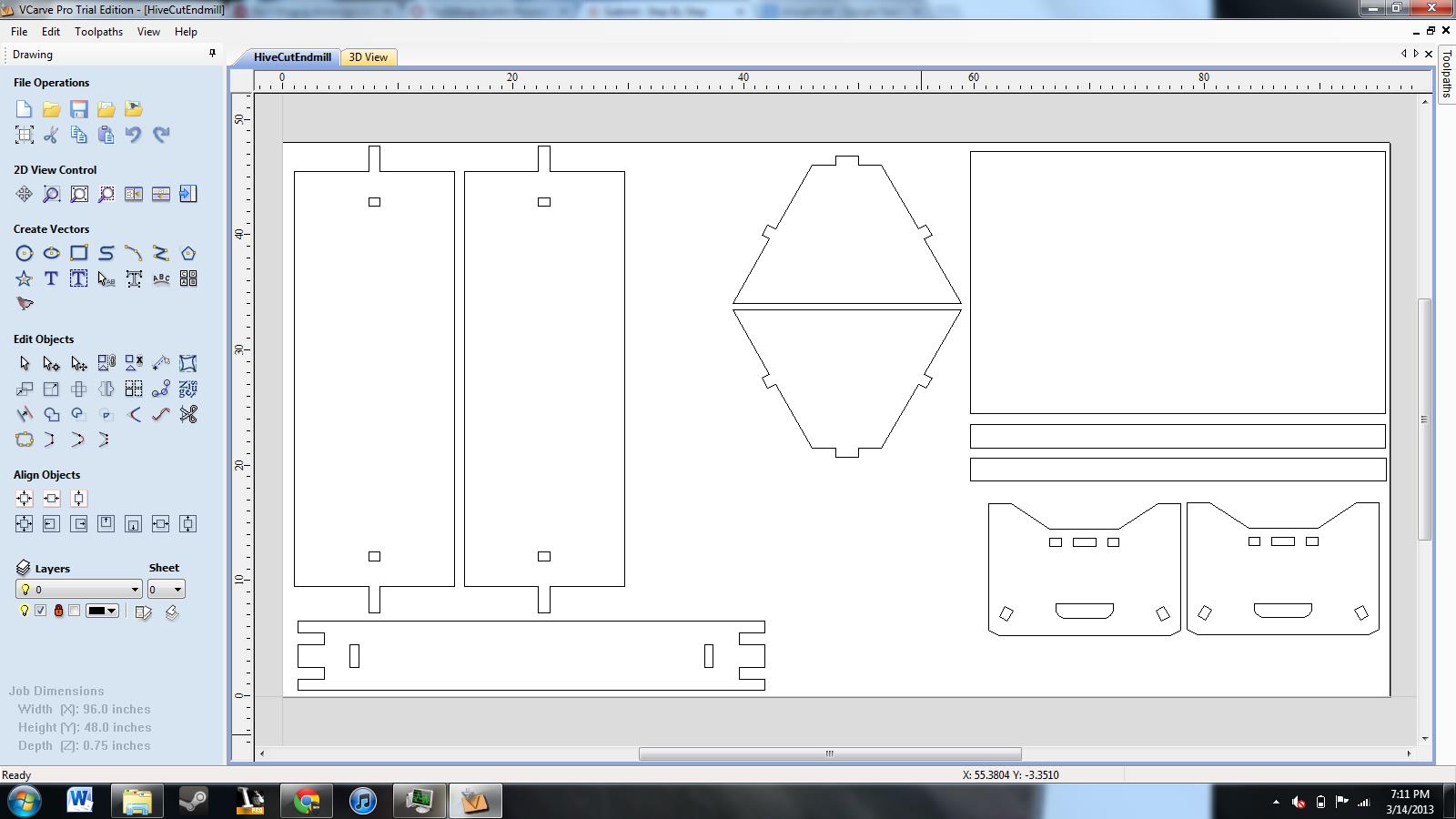Open iTunes from the taskbar
This screenshot has height=819, width=1456.
[x=363, y=802]
